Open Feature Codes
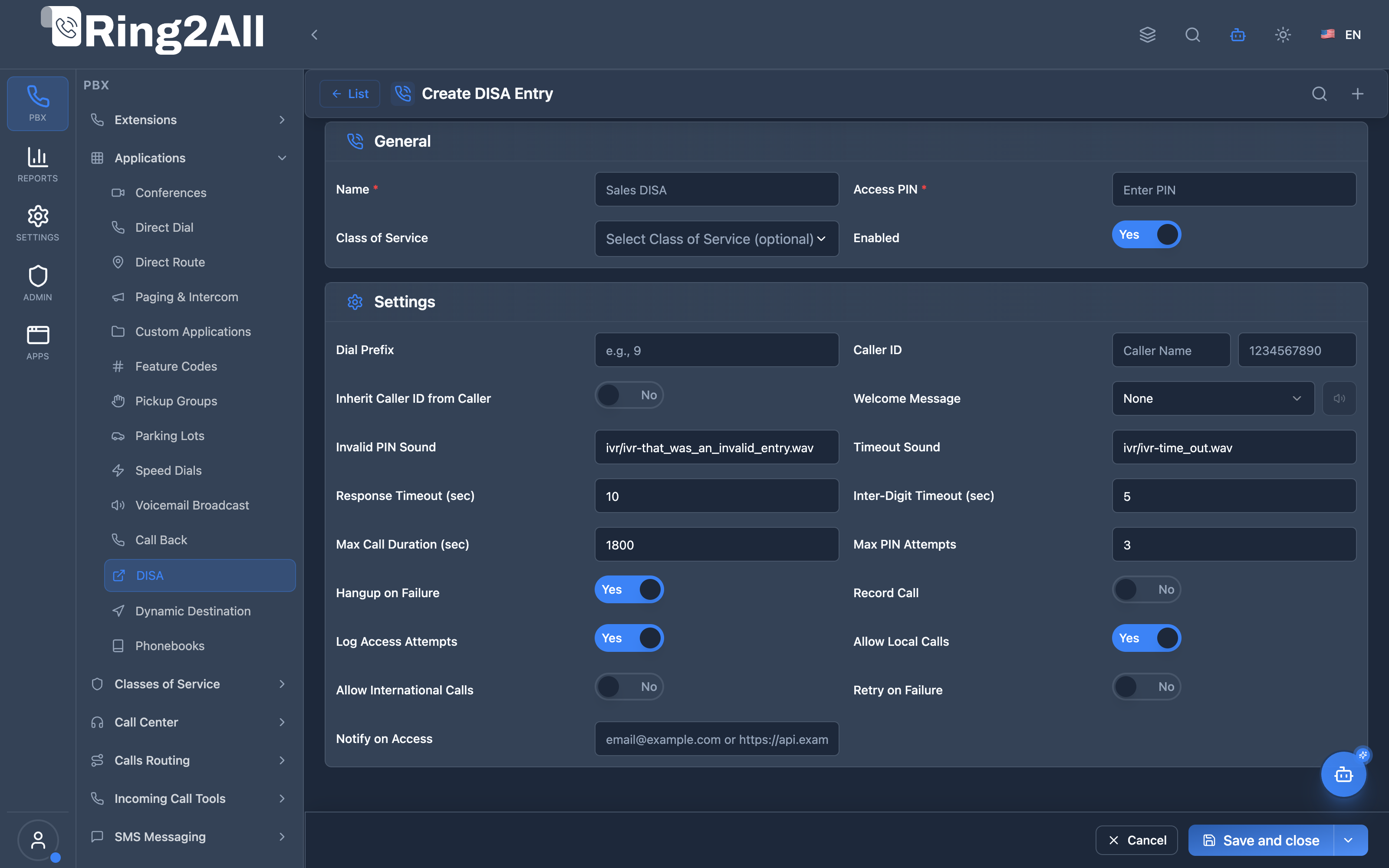Image resolution: width=1389 pixels, height=868 pixels. pyautogui.click(x=200, y=366)
